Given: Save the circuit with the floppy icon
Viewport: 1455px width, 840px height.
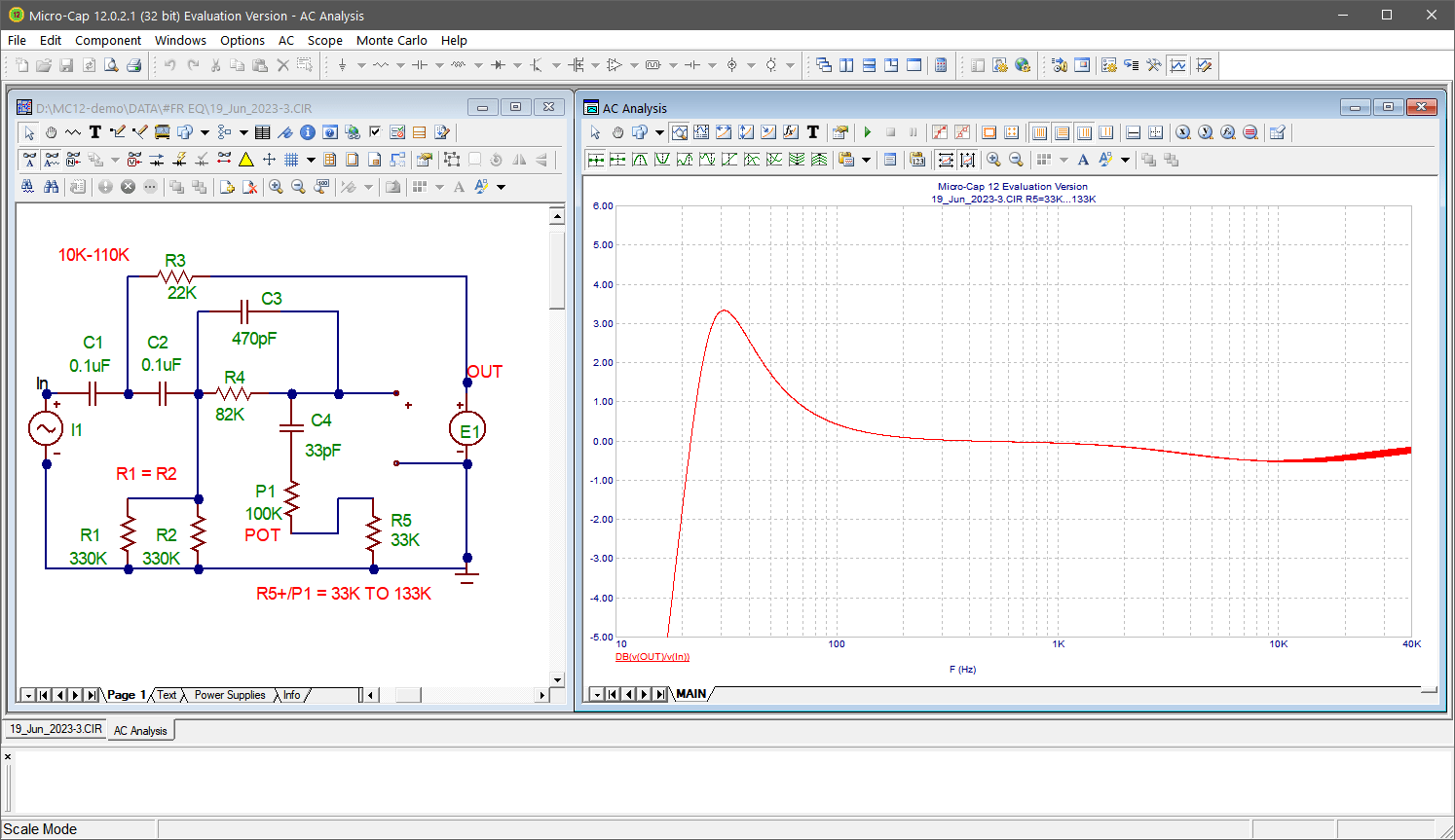Looking at the screenshot, I should click(x=66, y=65).
